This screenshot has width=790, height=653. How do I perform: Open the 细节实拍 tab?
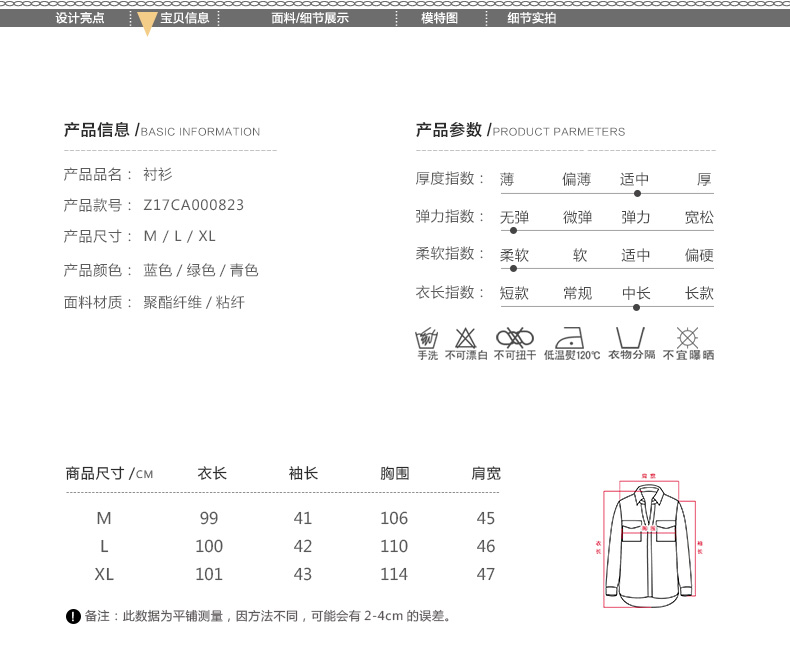point(532,18)
